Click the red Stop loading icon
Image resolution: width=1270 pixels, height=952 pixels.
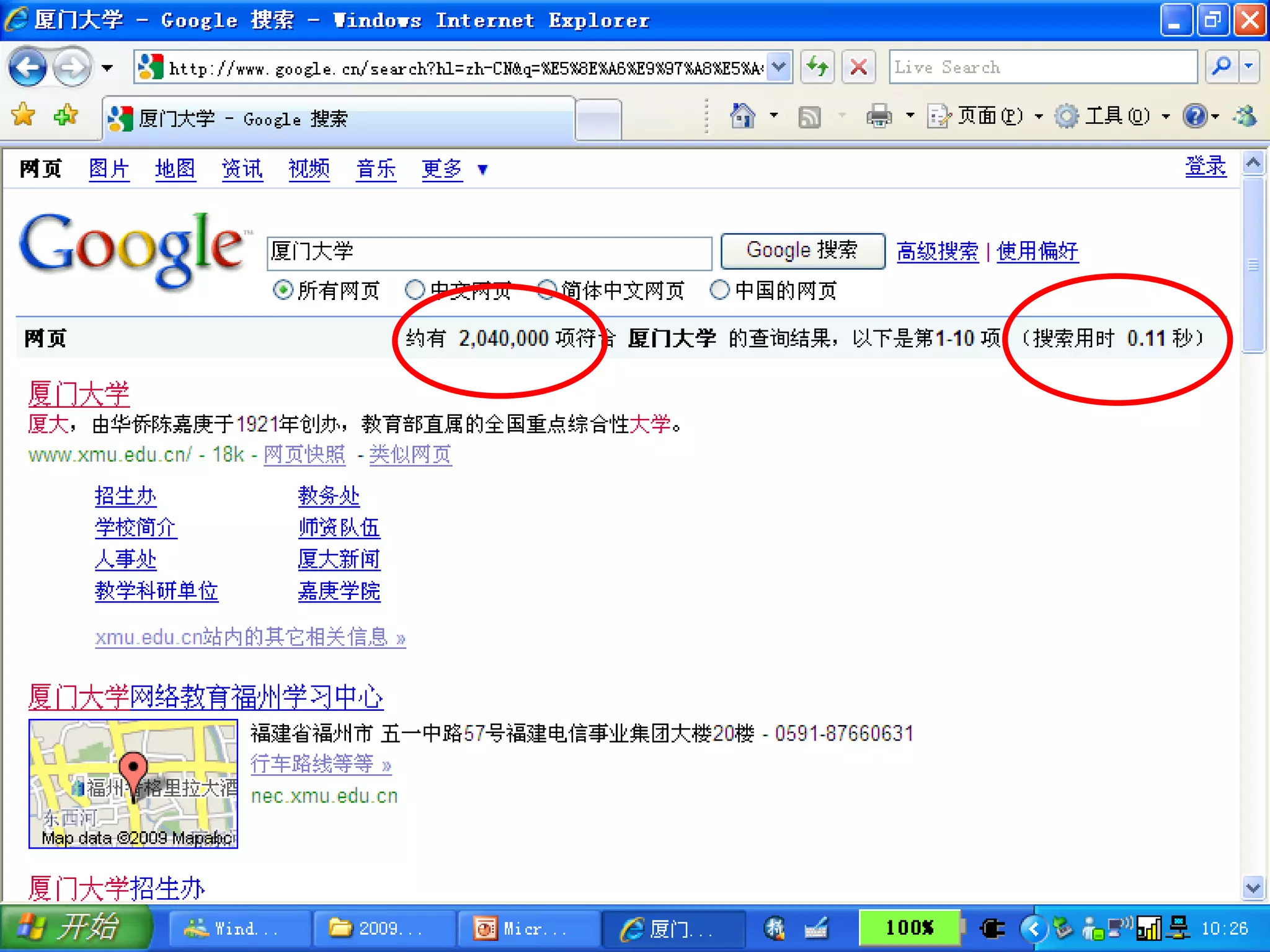(x=859, y=67)
